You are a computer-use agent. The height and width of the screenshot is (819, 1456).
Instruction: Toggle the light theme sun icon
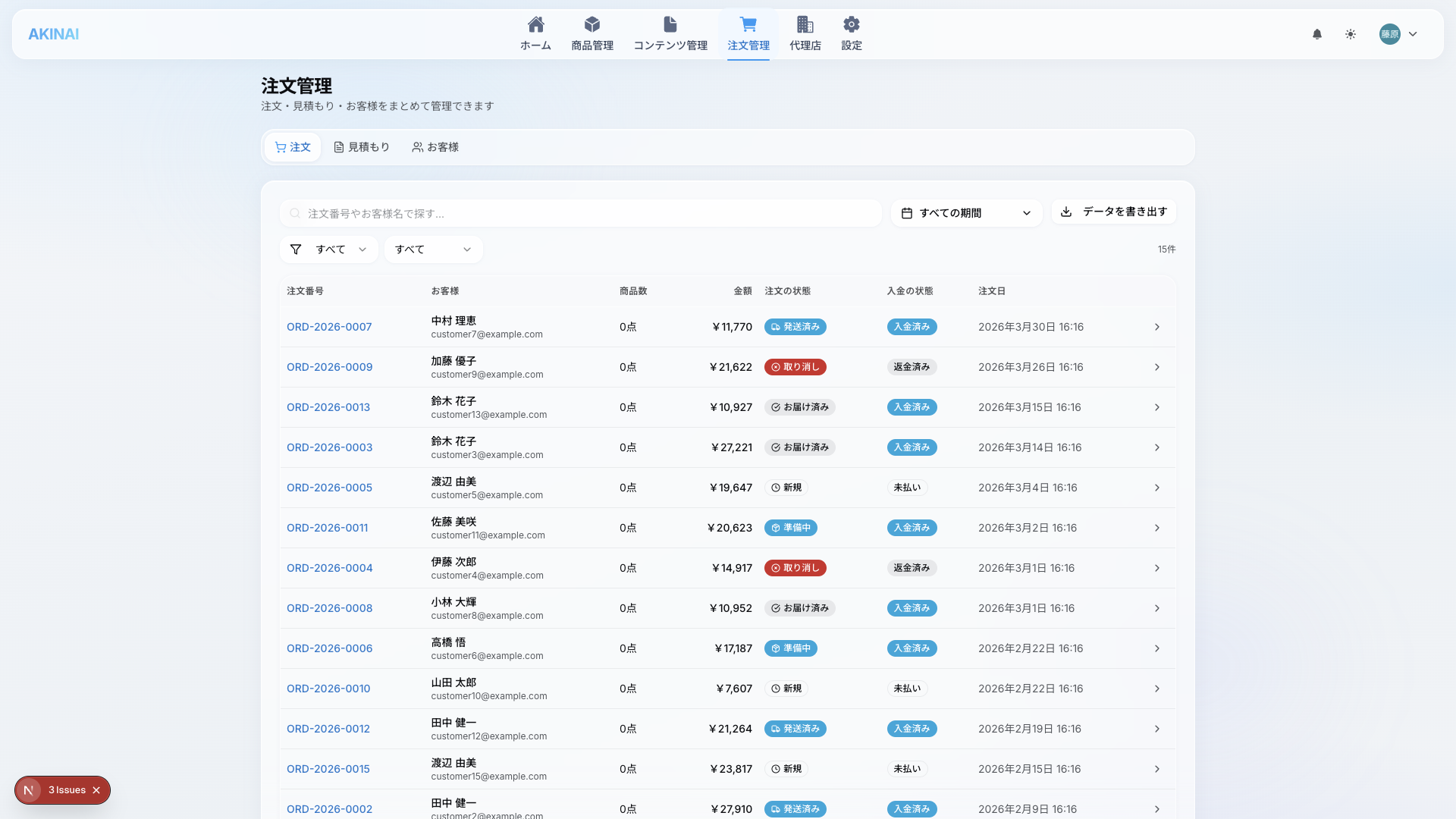(x=1351, y=34)
